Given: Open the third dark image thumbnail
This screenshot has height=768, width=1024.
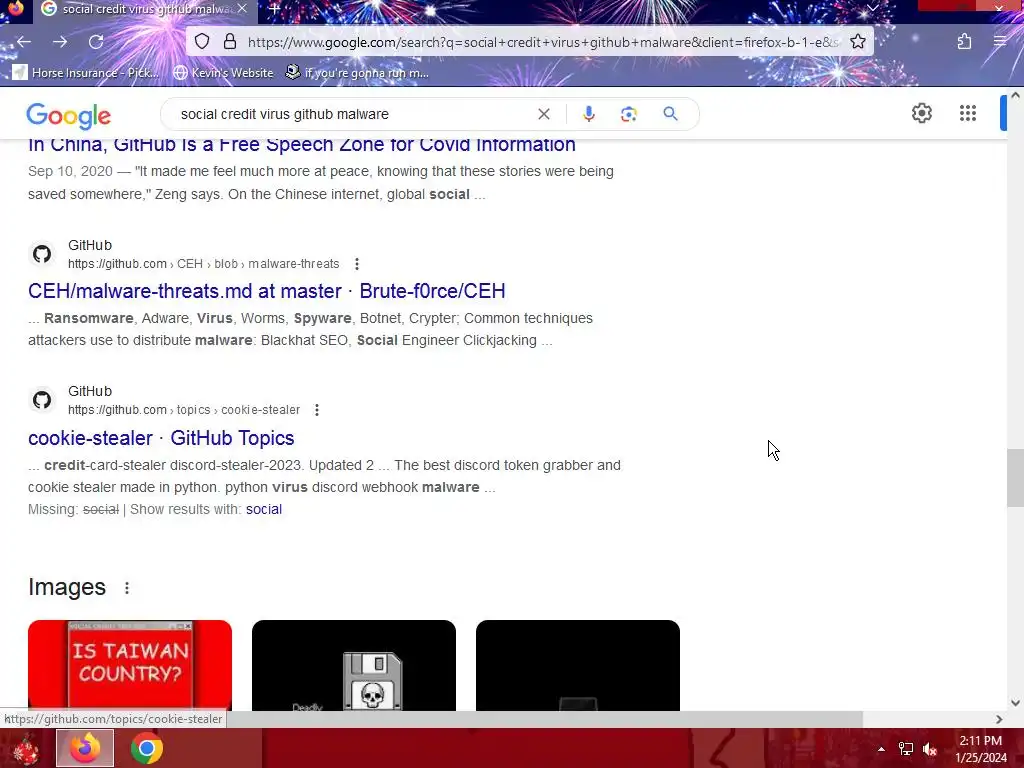Looking at the screenshot, I should click(578, 665).
